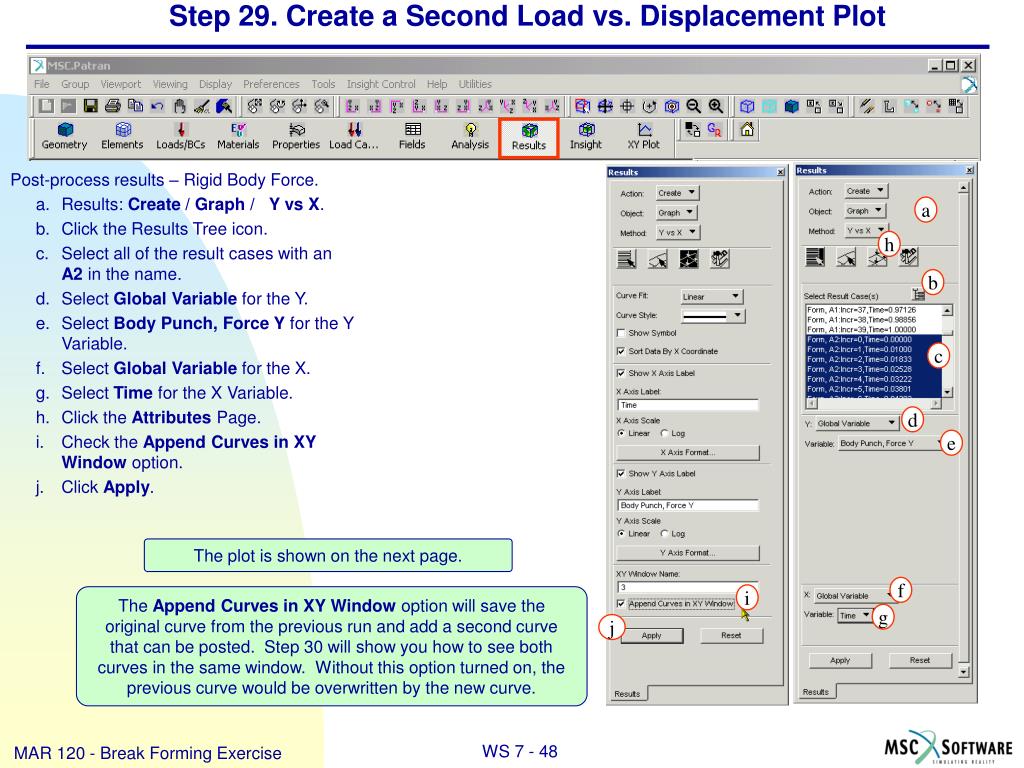Click the highlighted Results application icon
Image resolution: width=1024 pixels, height=768 pixels.
click(x=528, y=138)
